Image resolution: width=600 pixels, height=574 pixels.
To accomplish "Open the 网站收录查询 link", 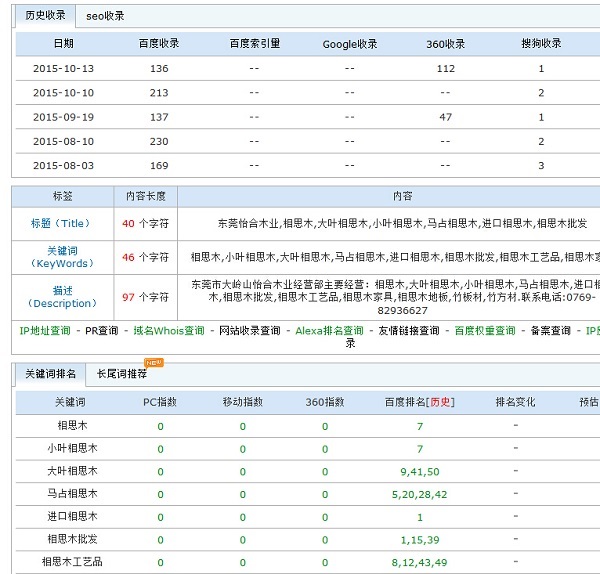I will coord(250,330).
